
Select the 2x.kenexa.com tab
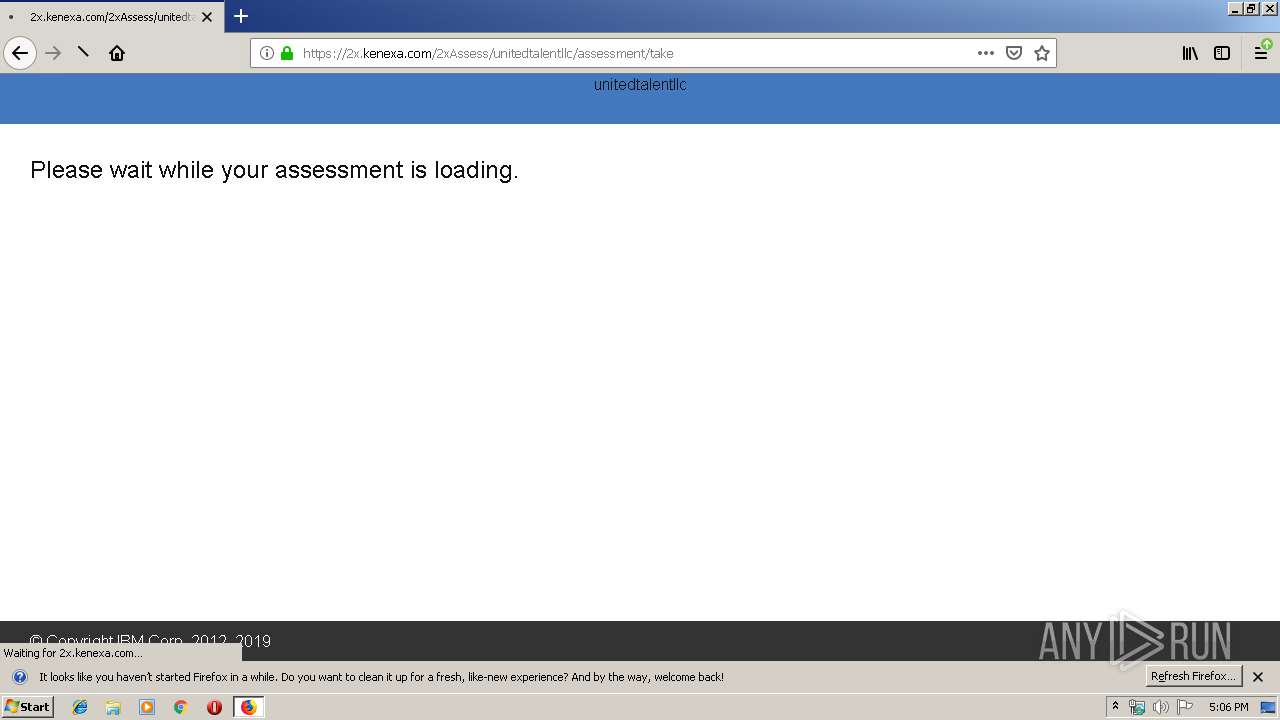point(112,17)
